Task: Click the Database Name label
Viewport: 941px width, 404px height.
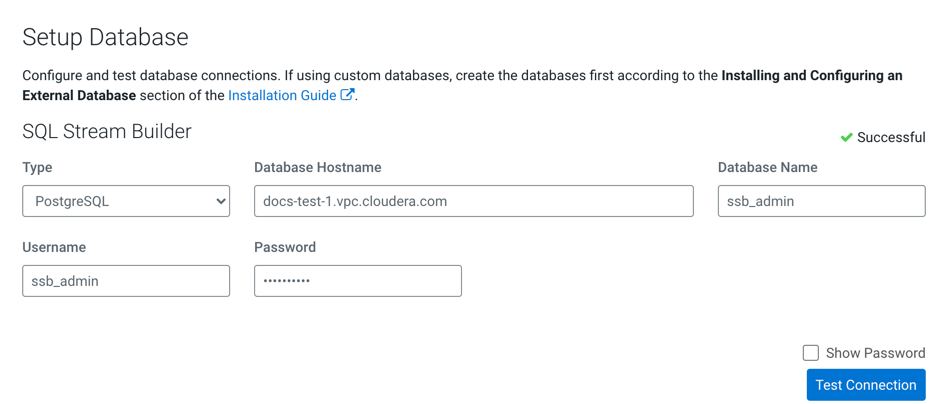Action: pyautogui.click(x=767, y=167)
